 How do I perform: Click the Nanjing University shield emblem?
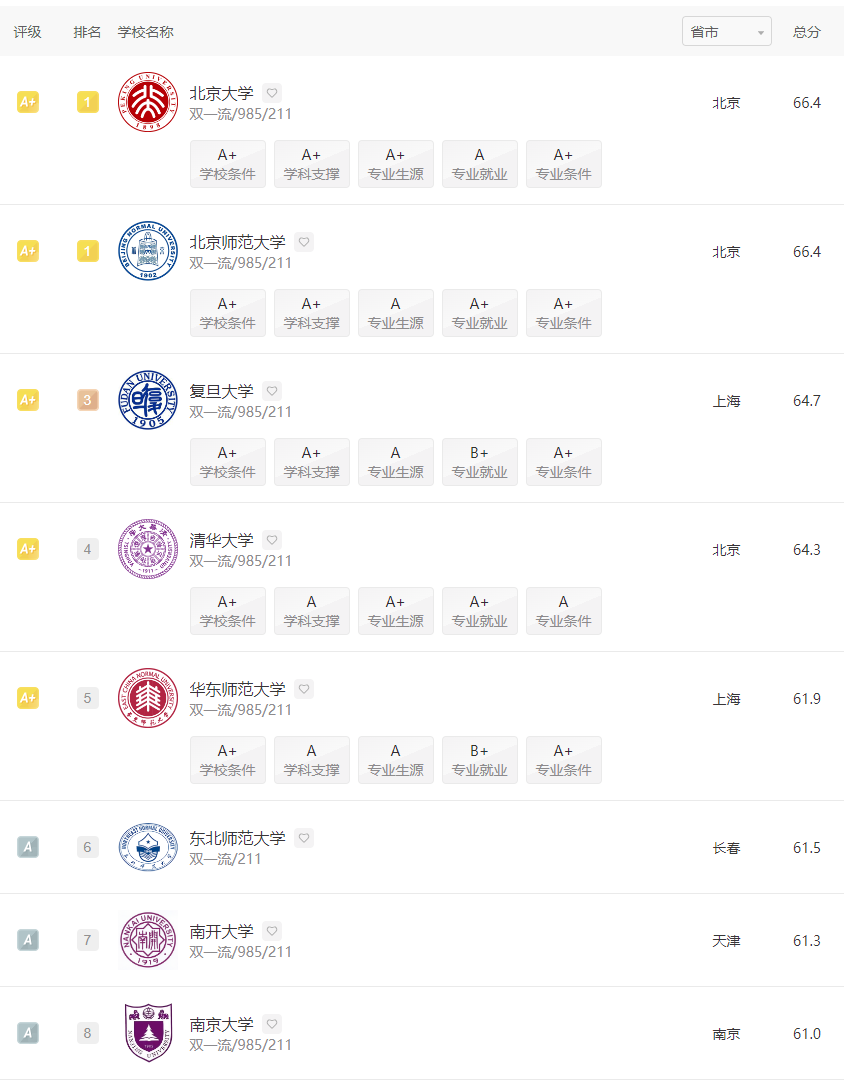(148, 1033)
